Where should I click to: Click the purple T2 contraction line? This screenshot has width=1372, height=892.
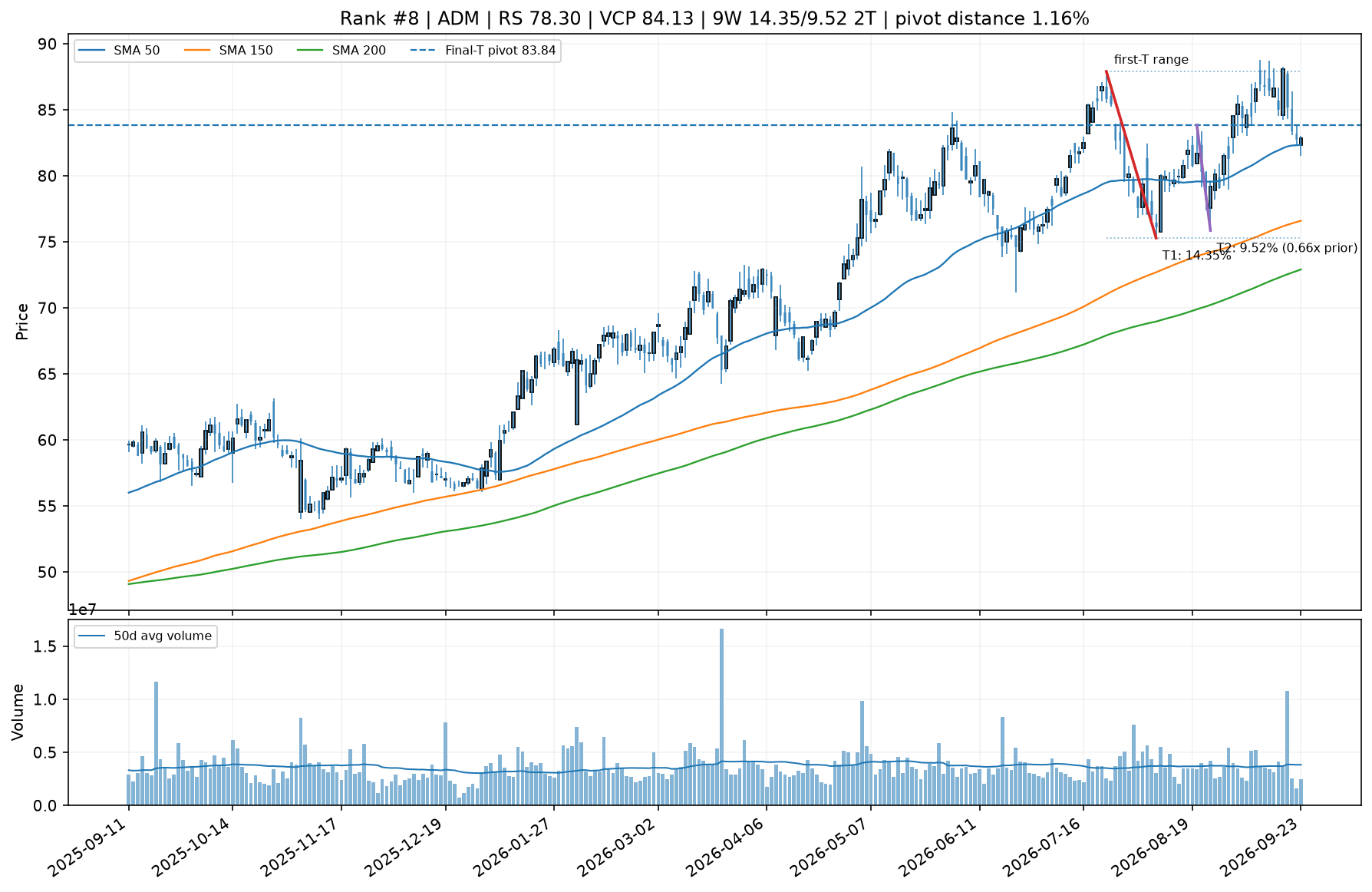[1203, 178]
